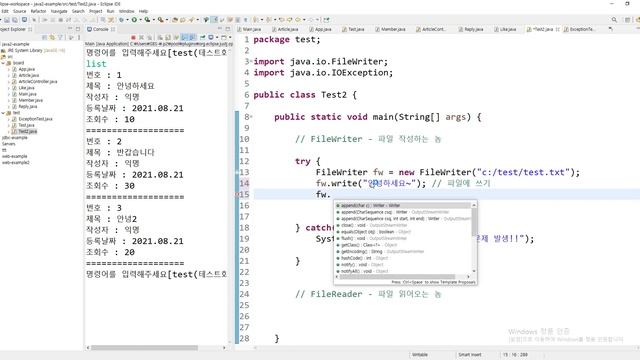The image size is (640, 360).
Task: Choose close() : void in autocomplete popup
Action: [x=403, y=225]
